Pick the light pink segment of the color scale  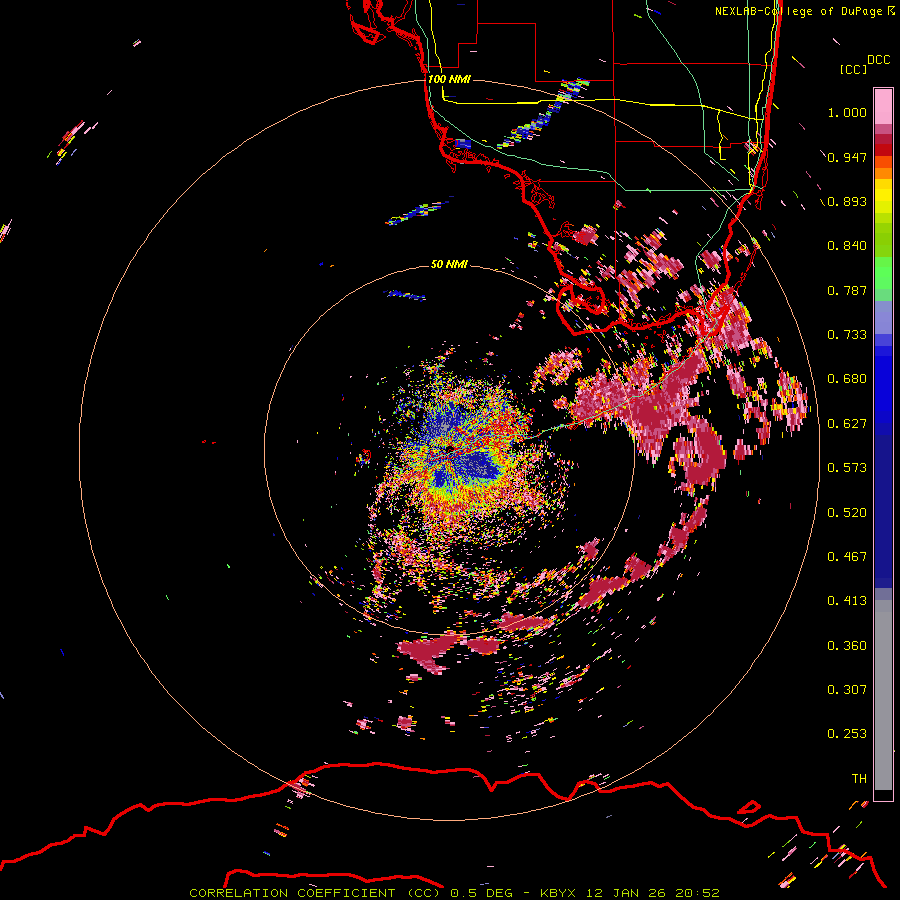883,106
